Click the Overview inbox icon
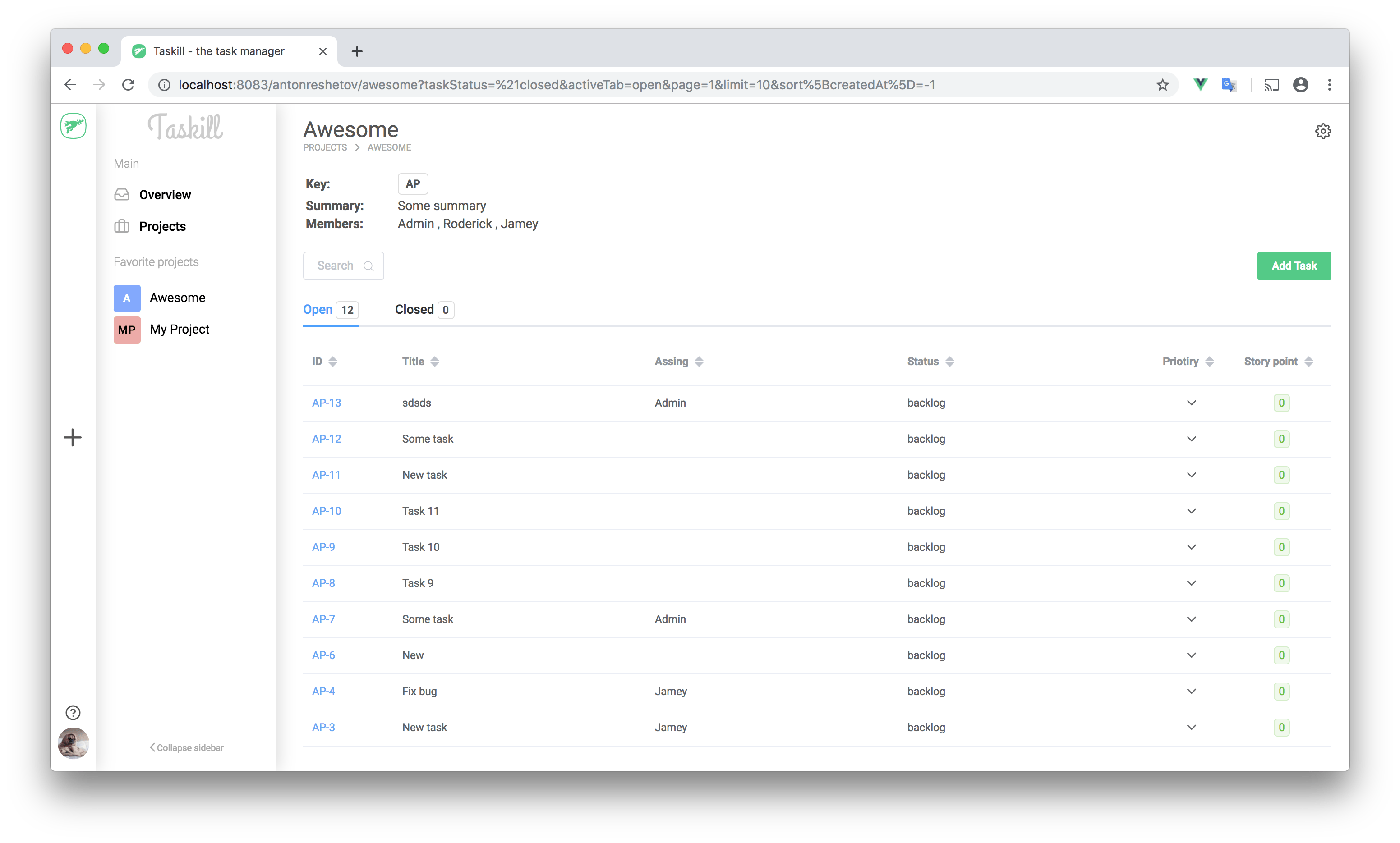This screenshot has width=1400, height=843. click(x=122, y=195)
